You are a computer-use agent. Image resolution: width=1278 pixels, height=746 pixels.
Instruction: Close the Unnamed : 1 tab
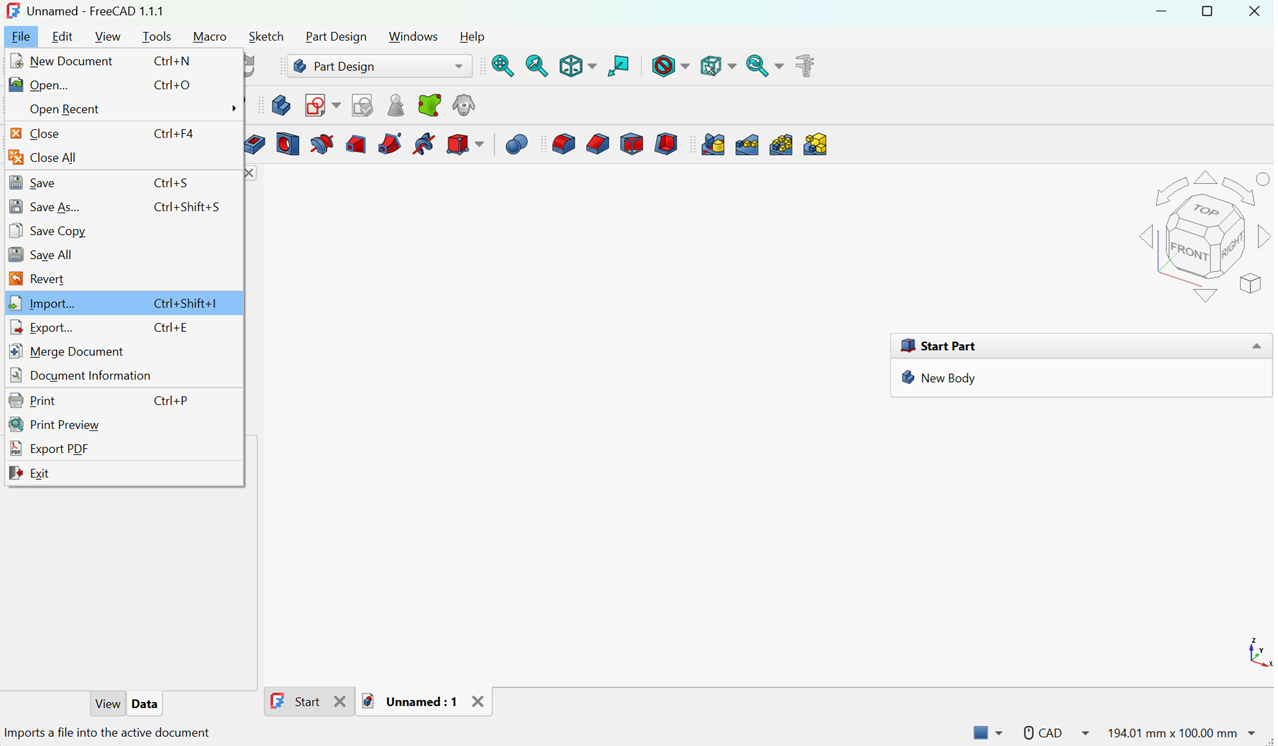478,702
